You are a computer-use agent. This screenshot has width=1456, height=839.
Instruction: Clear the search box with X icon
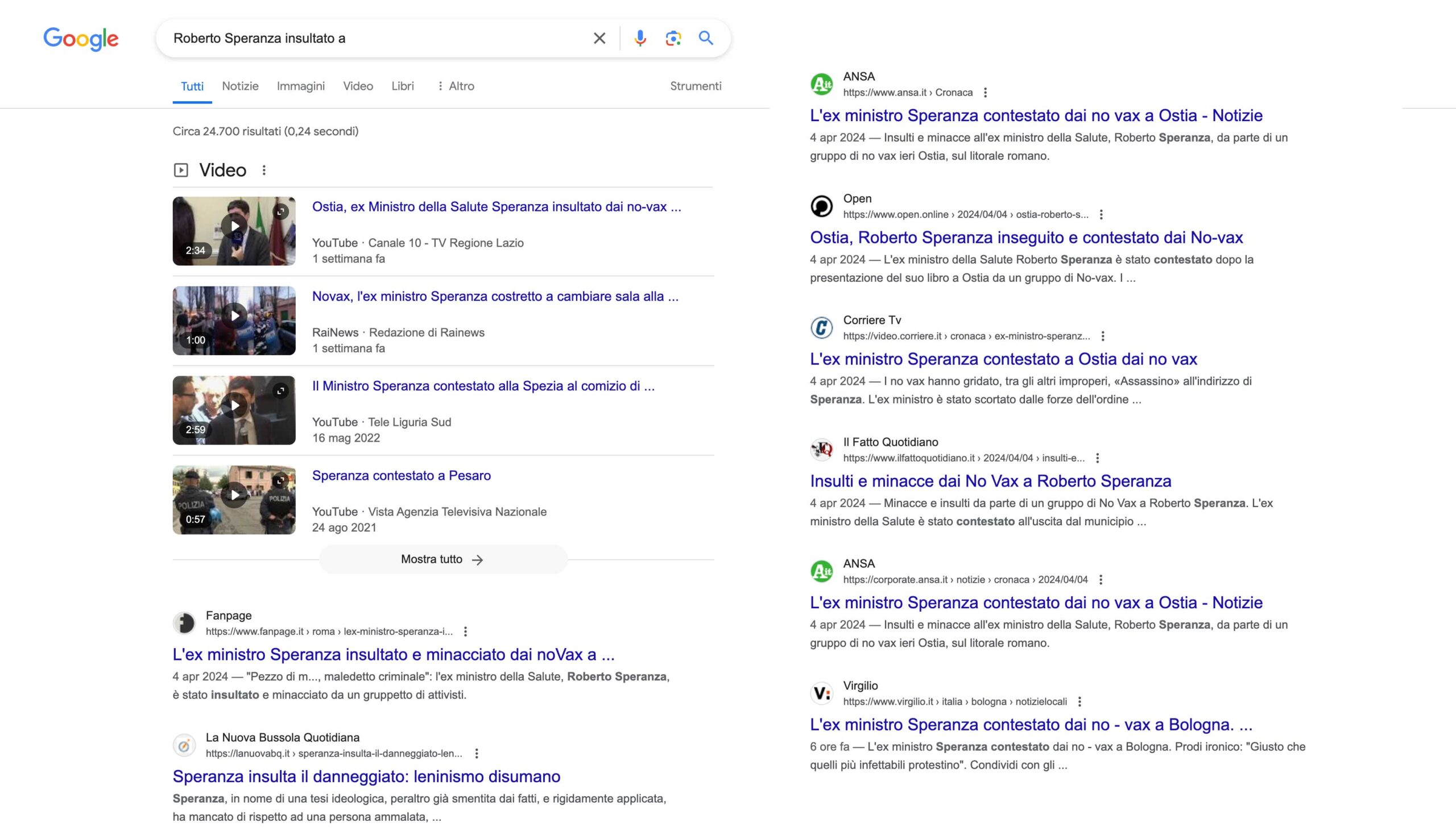pyautogui.click(x=599, y=38)
